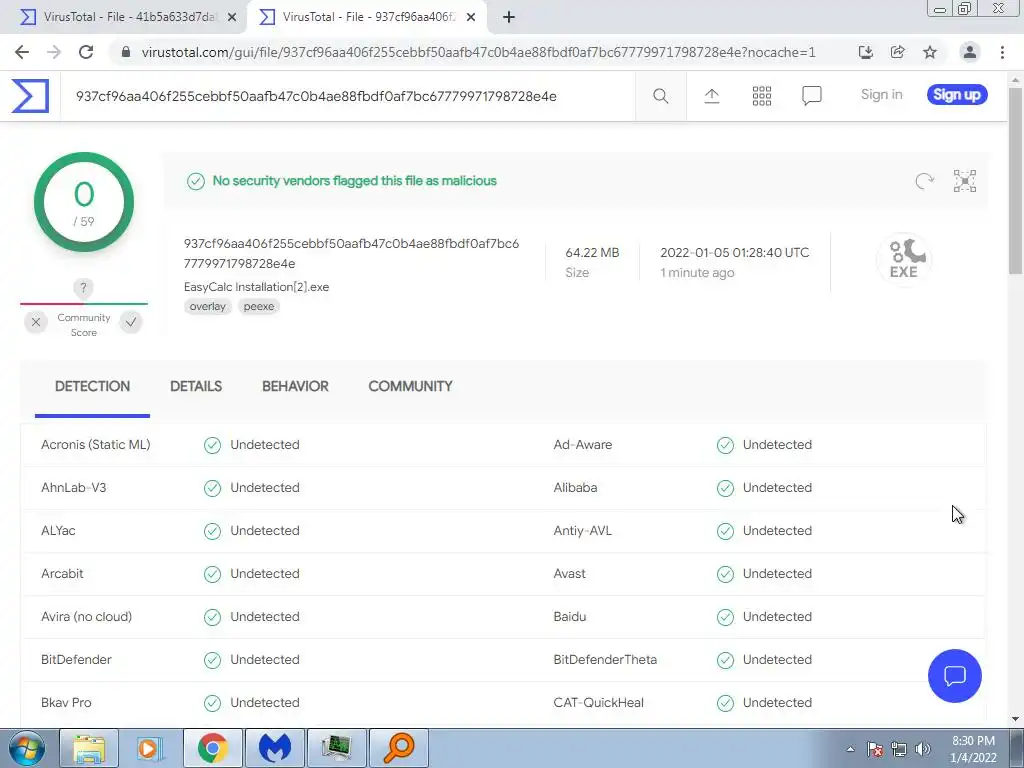Click the 2022-01-05 01:28:40 UTC timestamp
The width and height of the screenshot is (1024, 768).
(x=734, y=253)
